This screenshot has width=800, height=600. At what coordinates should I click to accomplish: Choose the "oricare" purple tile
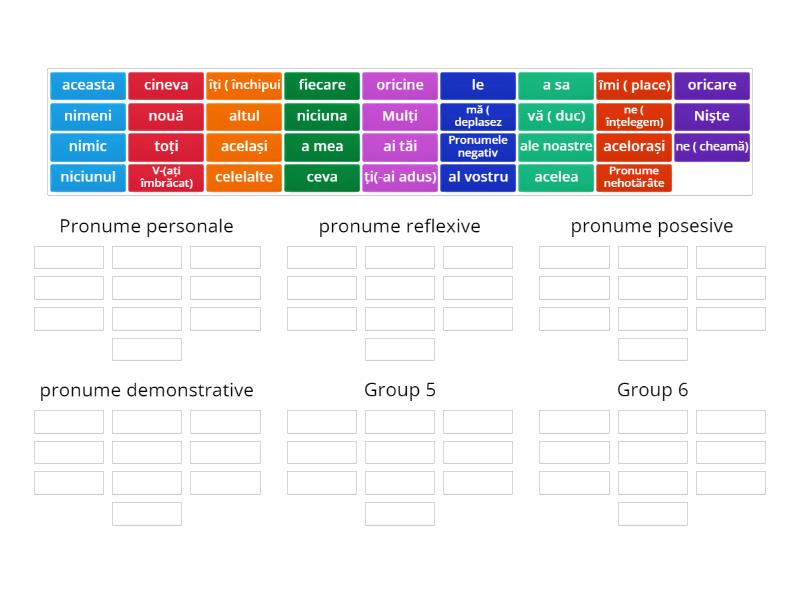[712, 85]
